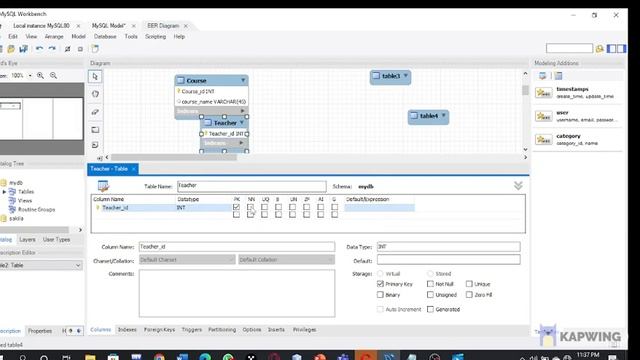
Task: Check NN checkbox in Teacher_id row
Action: tap(250, 207)
